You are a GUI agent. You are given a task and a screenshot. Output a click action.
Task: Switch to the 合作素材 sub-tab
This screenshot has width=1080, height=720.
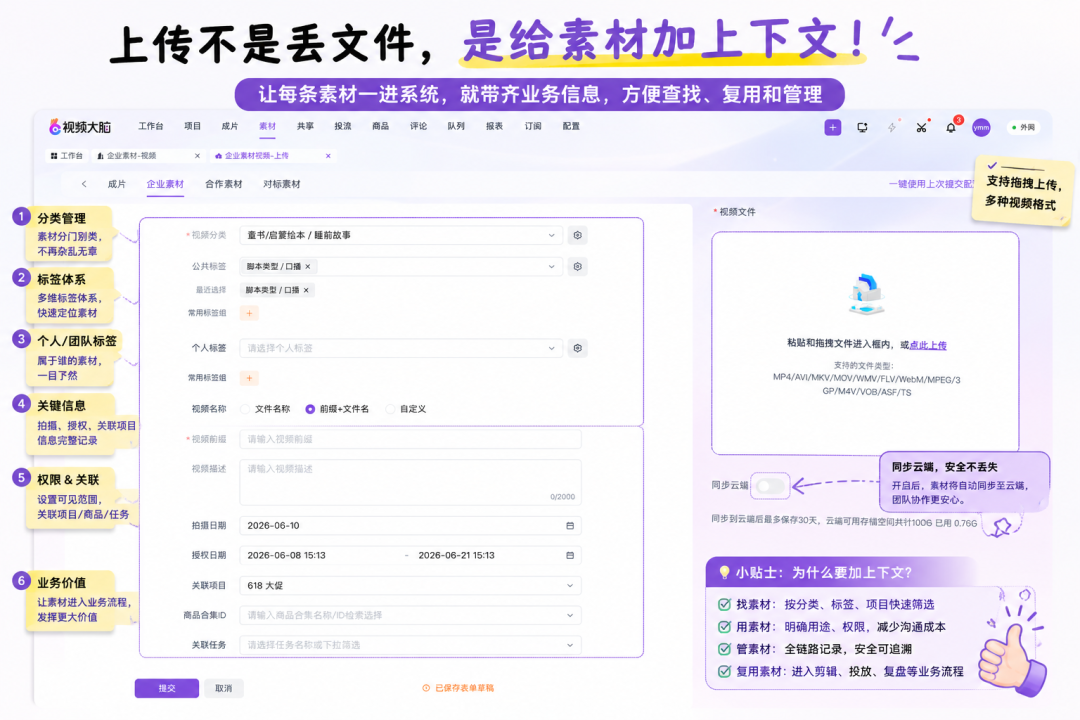224,184
